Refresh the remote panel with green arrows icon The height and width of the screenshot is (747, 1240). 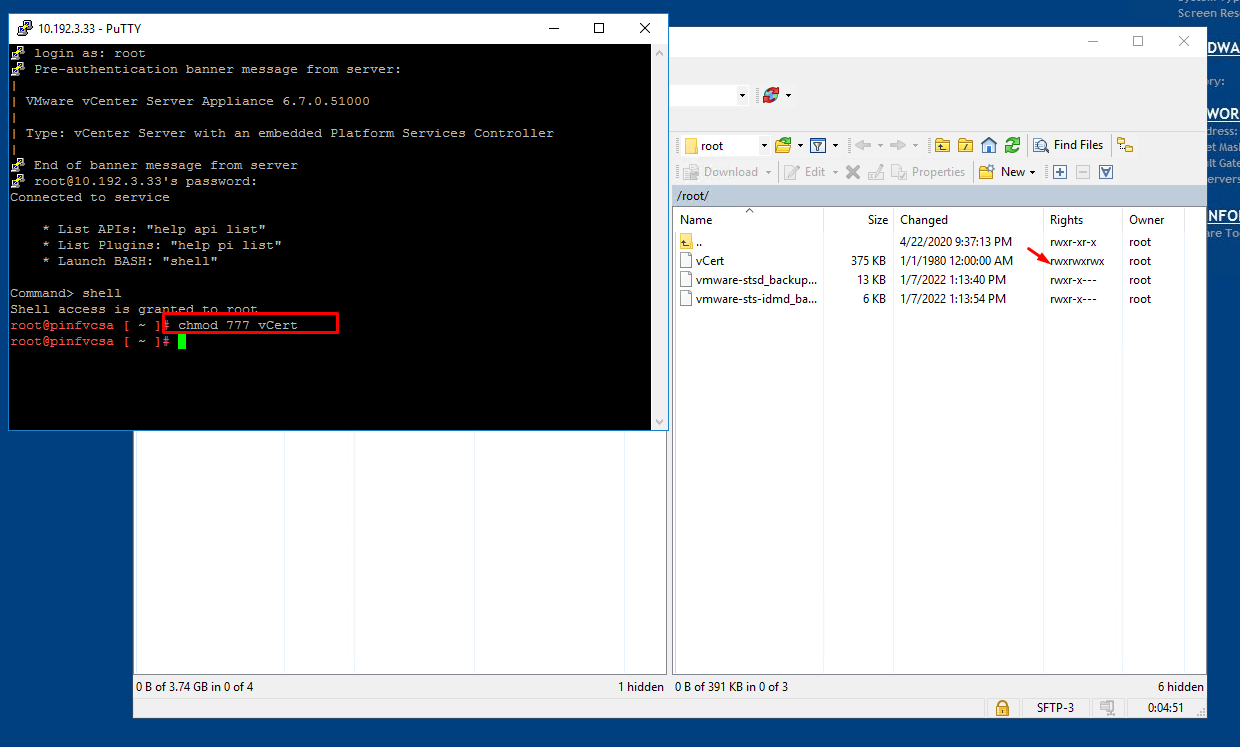(1012, 145)
